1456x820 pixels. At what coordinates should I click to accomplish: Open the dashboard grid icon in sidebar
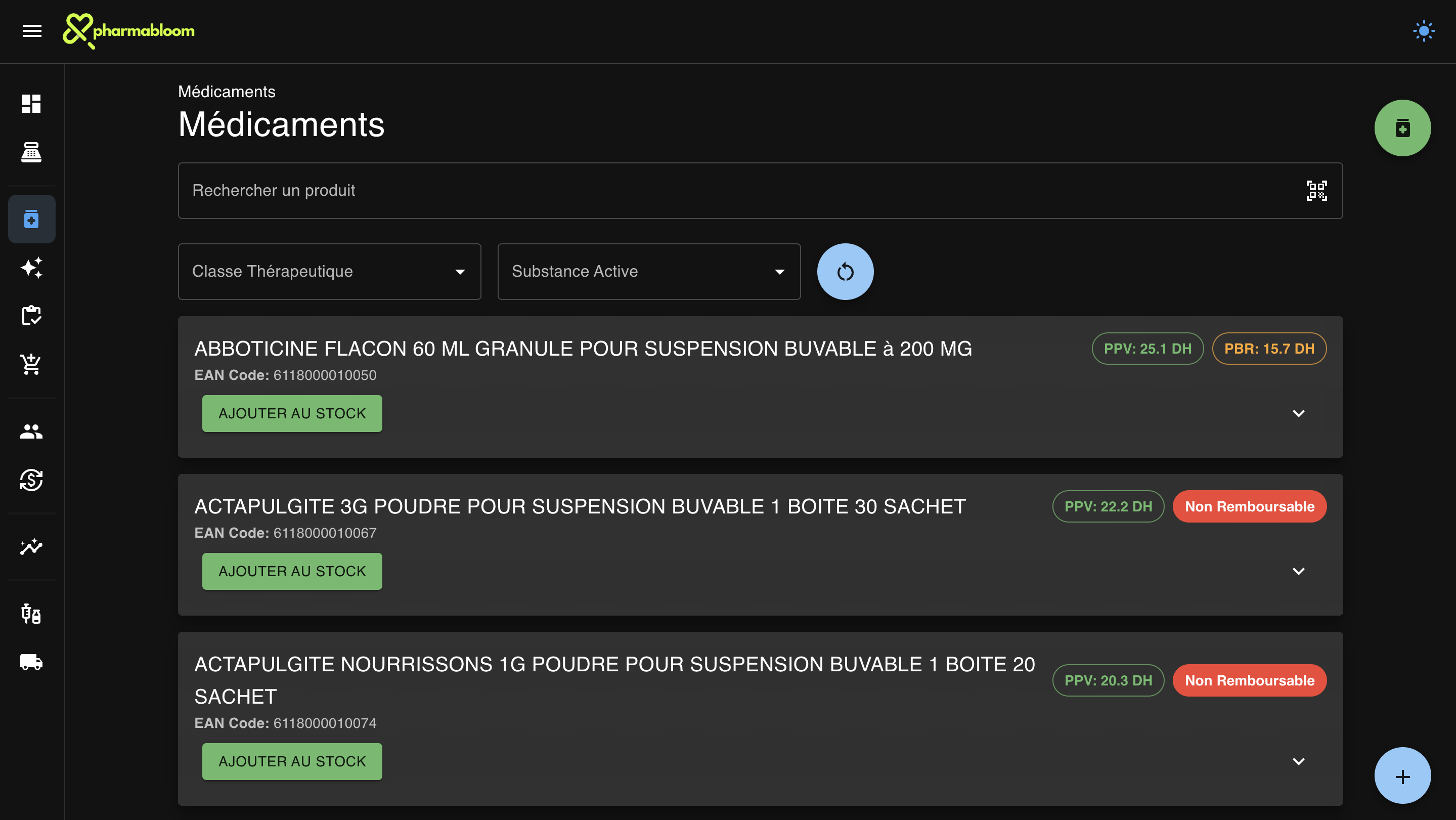[32, 104]
